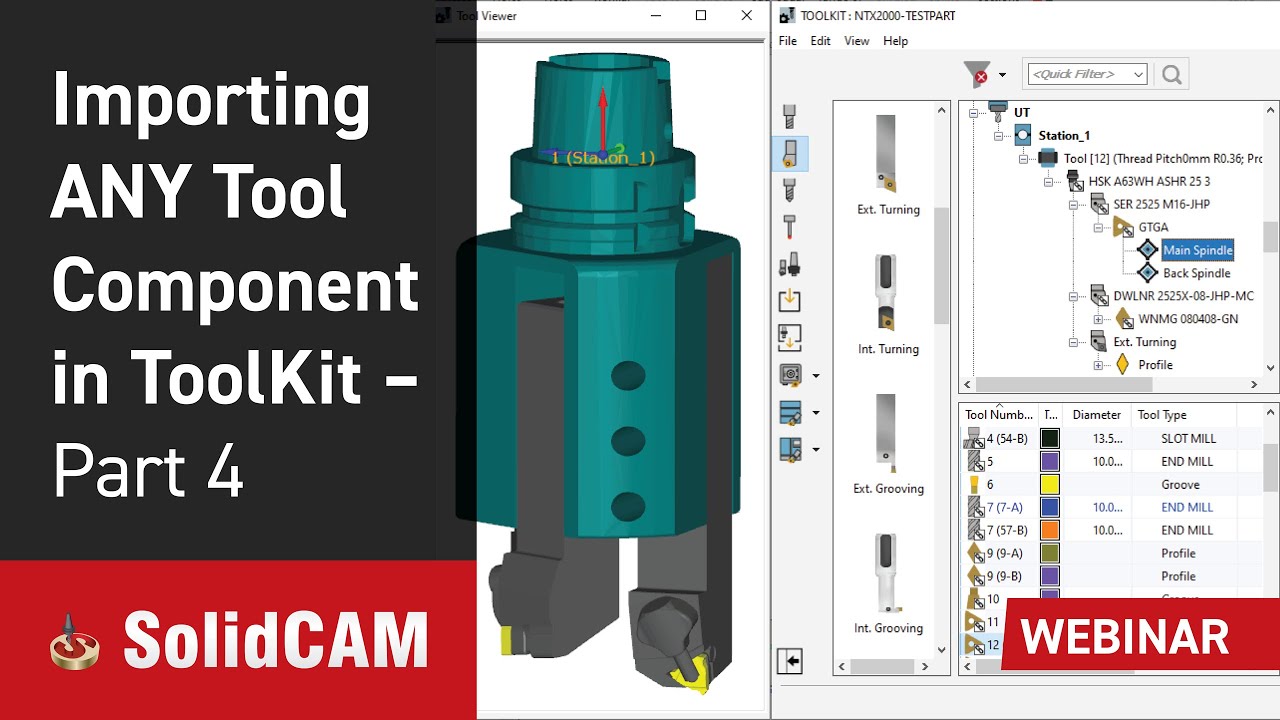Click the filter funnel icon
This screenshot has height=720, width=1280.
[x=976, y=74]
